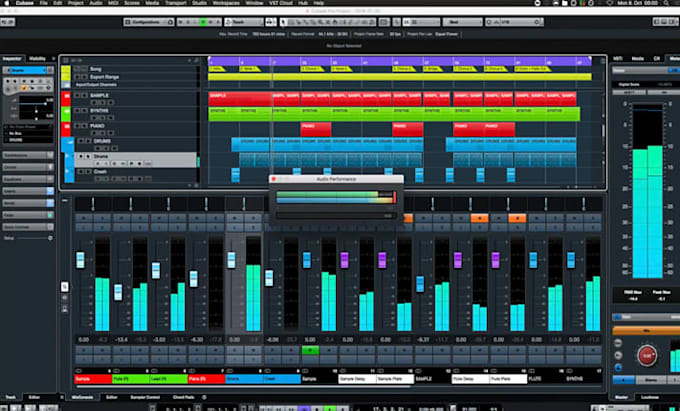Open the track list search magnifier
This screenshot has height=411, width=680.
point(196,60)
